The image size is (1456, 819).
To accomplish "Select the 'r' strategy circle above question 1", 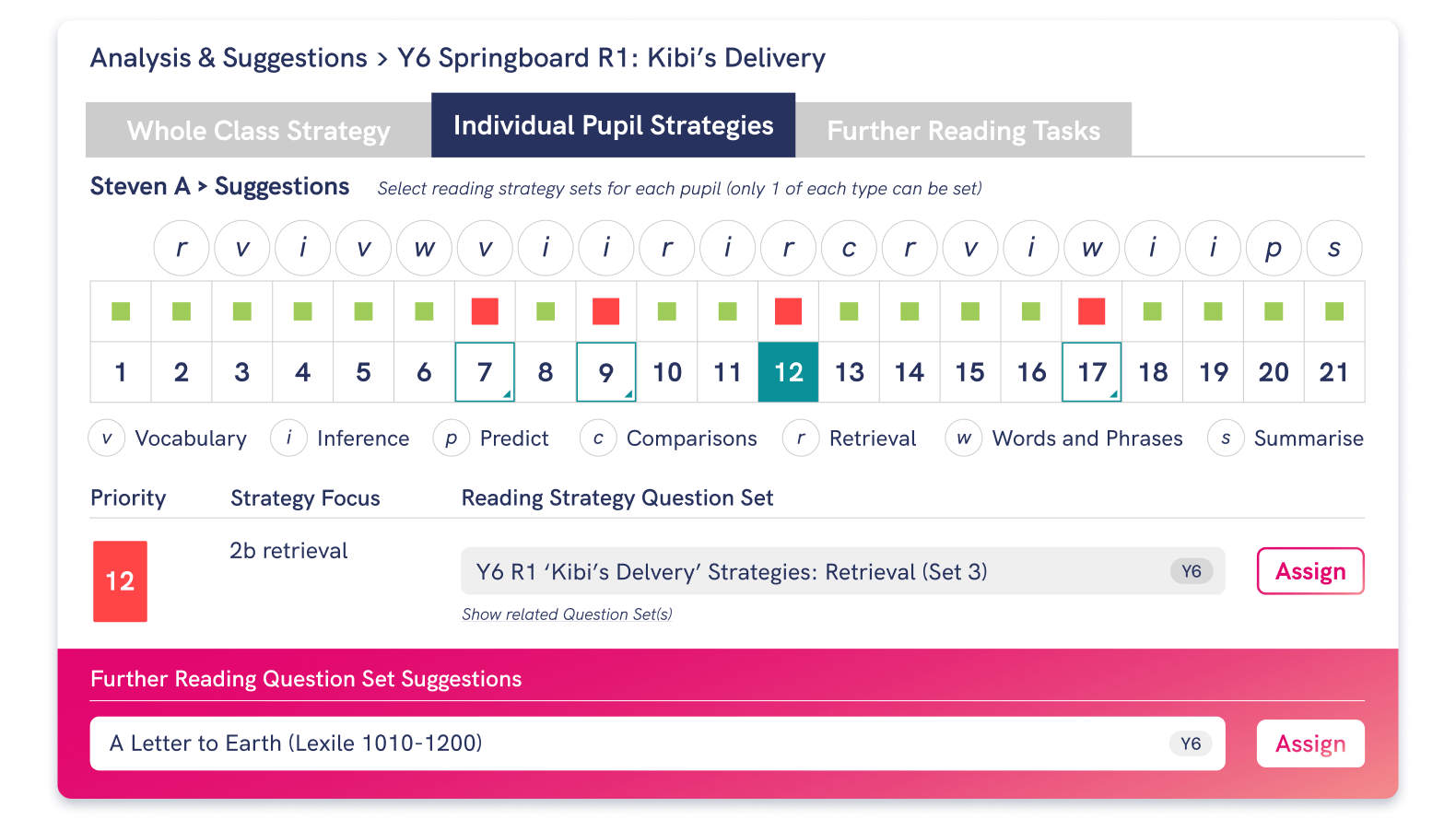I will (x=181, y=248).
